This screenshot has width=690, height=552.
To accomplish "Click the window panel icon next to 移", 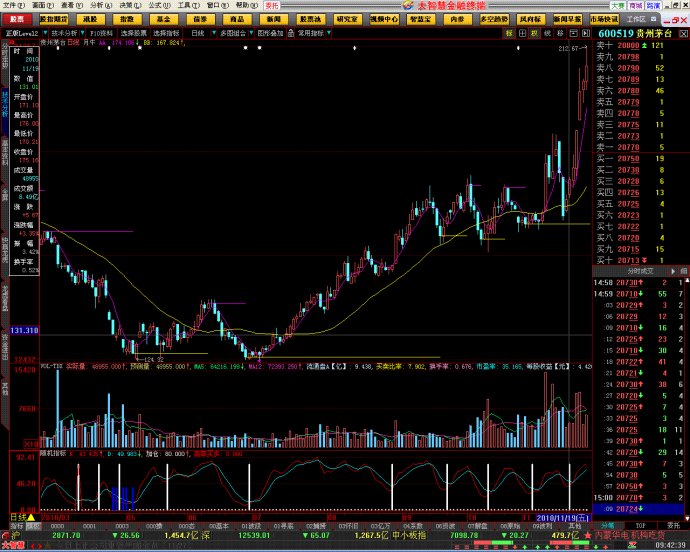I will click(573, 33).
